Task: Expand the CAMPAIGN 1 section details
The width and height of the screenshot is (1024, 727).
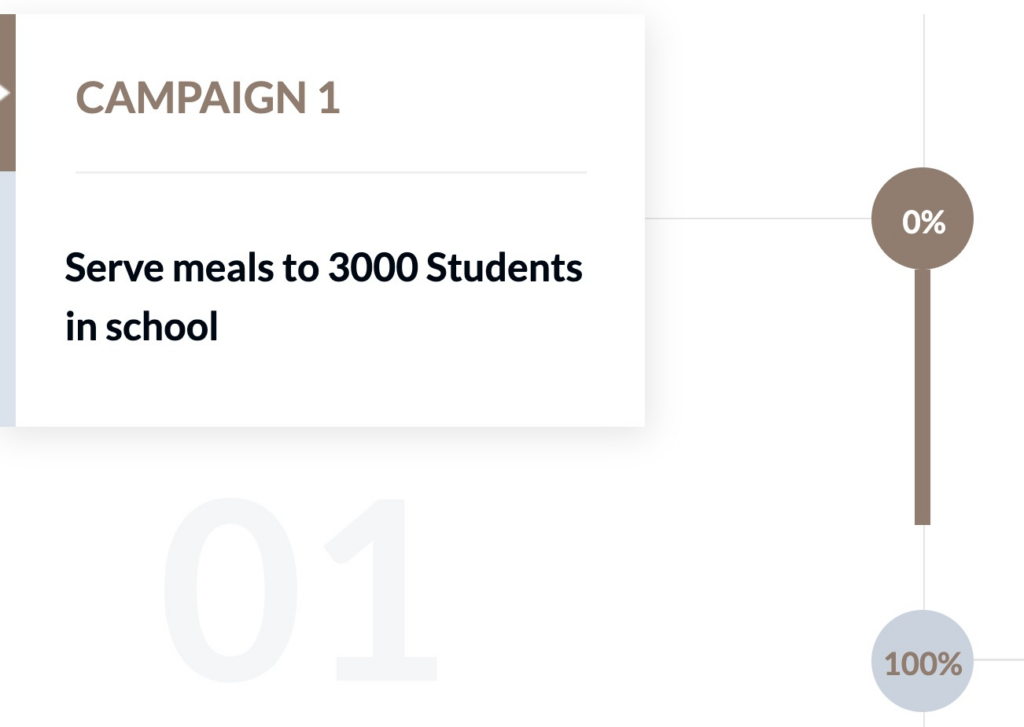Action: click(207, 97)
